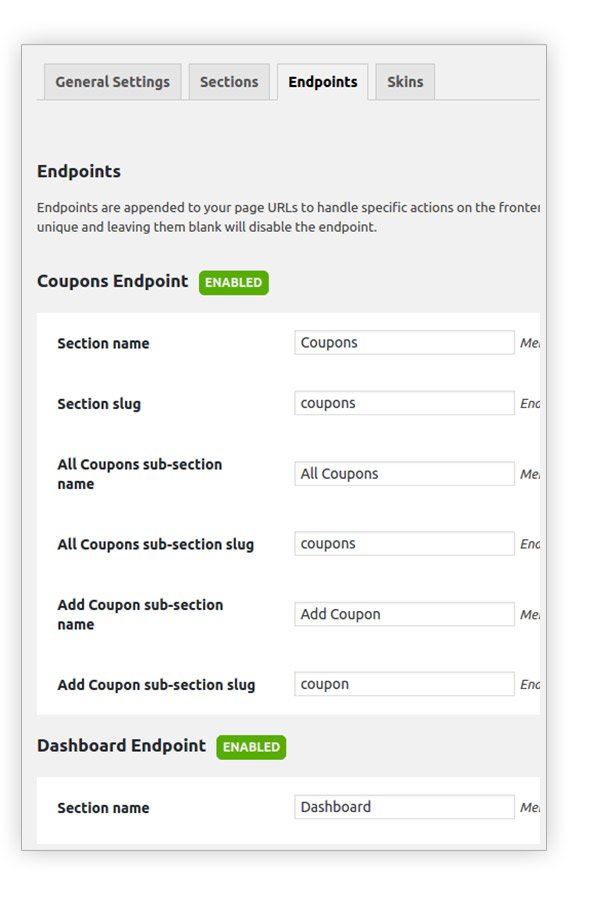Select the Section name label text
600x914 pixels.
pyautogui.click(x=103, y=343)
